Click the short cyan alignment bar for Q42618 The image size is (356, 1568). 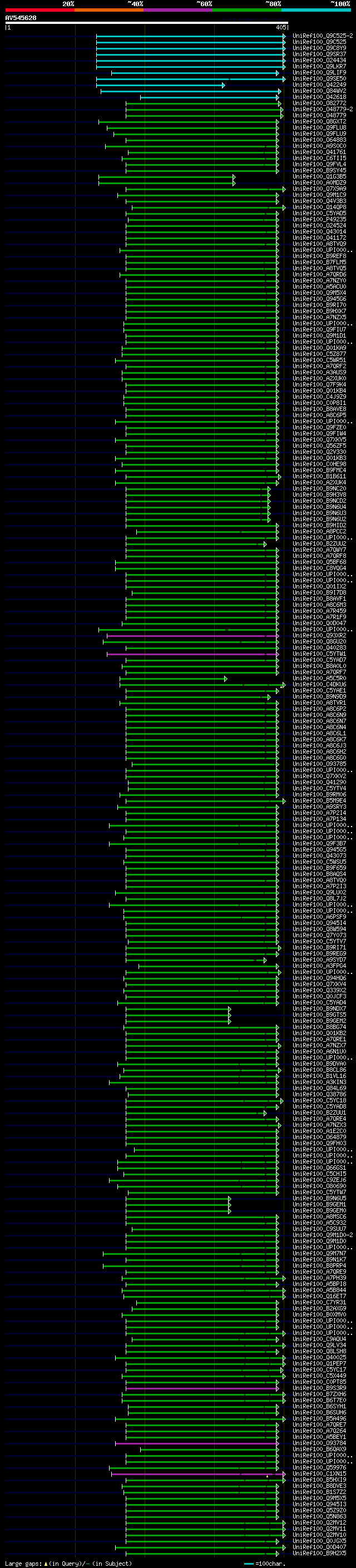pos(211,97)
